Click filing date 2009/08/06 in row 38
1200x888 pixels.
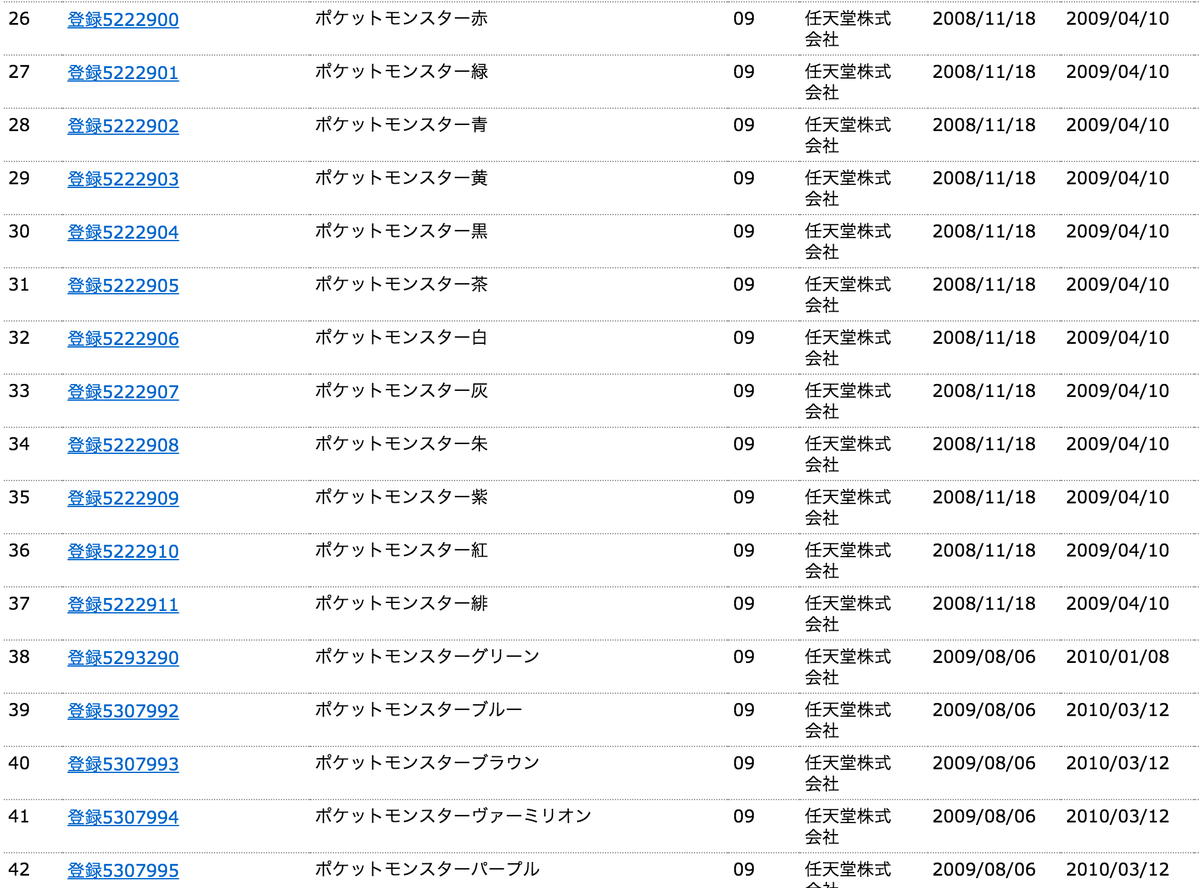(x=984, y=656)
